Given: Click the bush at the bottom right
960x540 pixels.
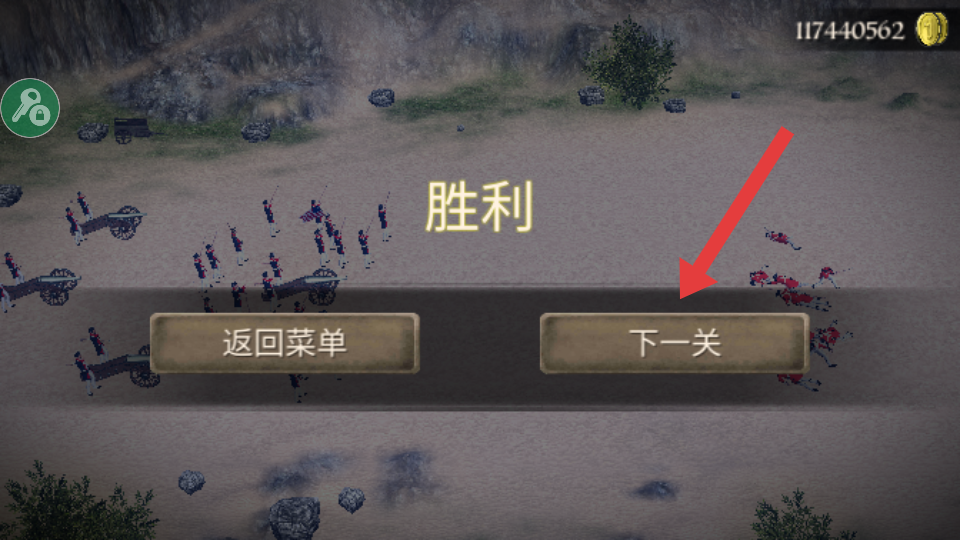Looking at the screenshot, I should [x=798, y=517].
